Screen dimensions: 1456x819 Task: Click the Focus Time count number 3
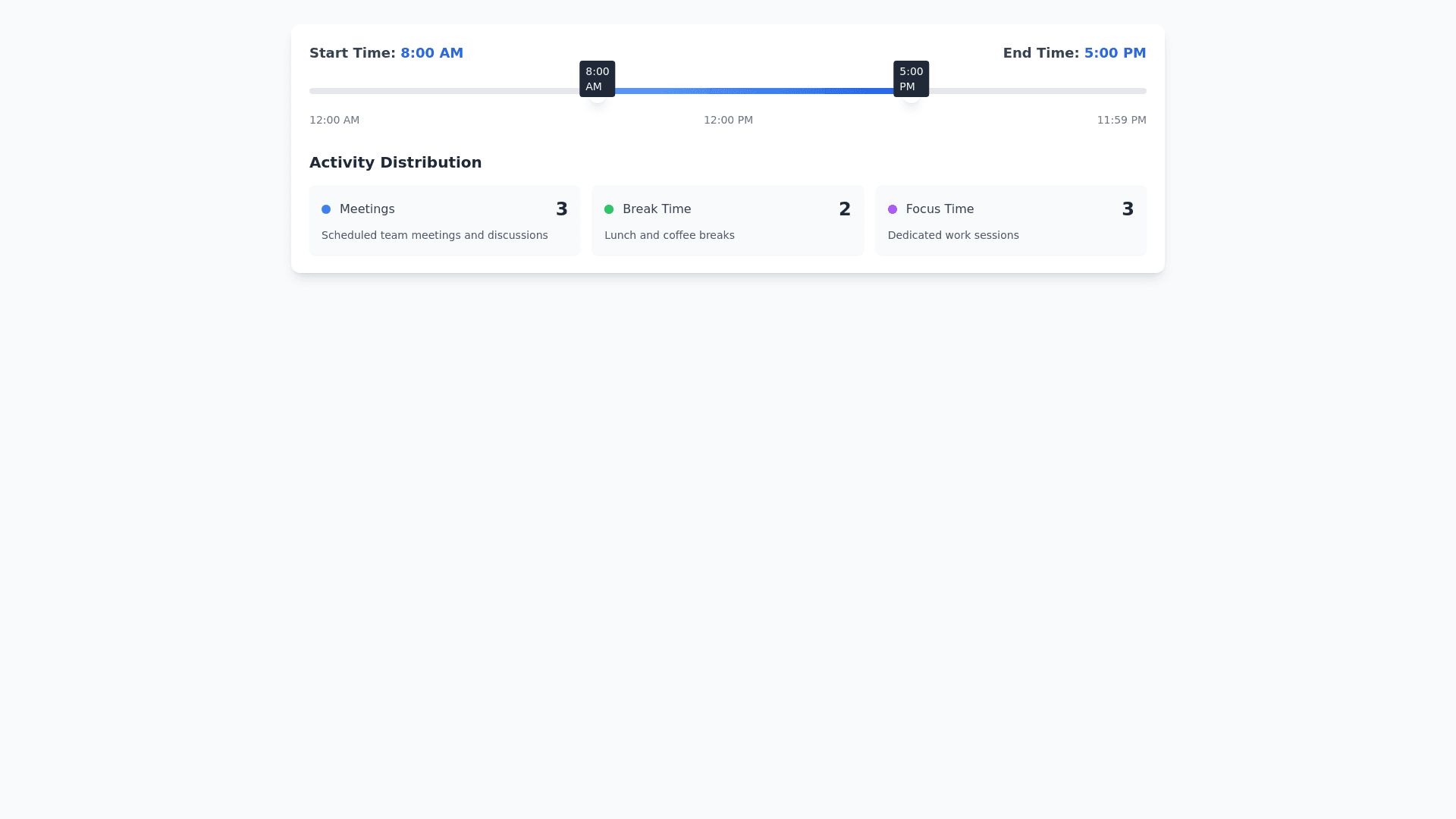[1128, 209]
